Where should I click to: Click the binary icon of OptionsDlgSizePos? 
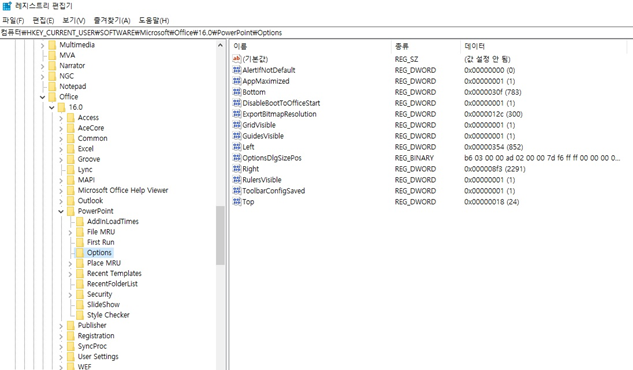237,157
